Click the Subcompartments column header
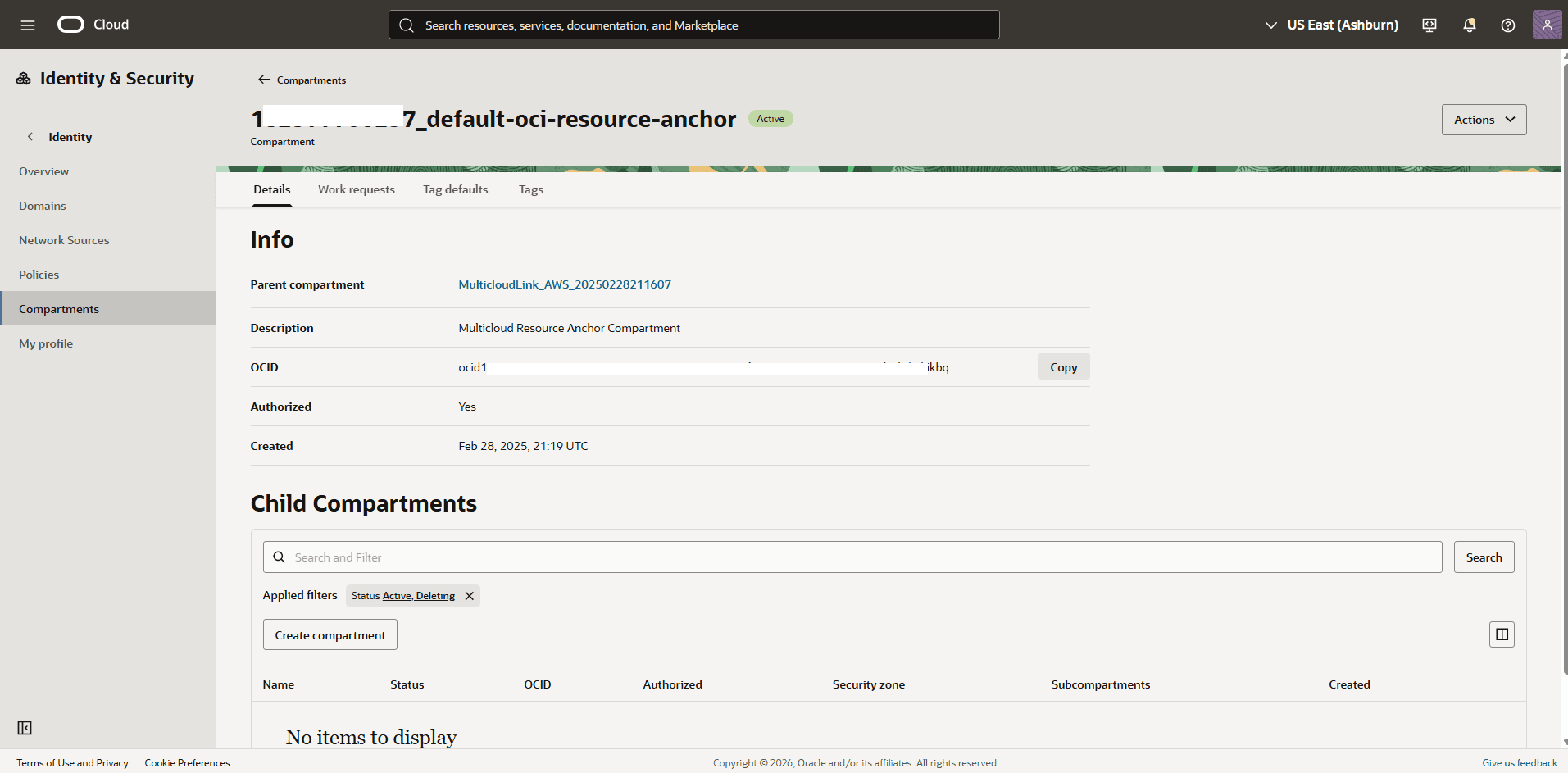1568x773 pixels. (1100, 684)
